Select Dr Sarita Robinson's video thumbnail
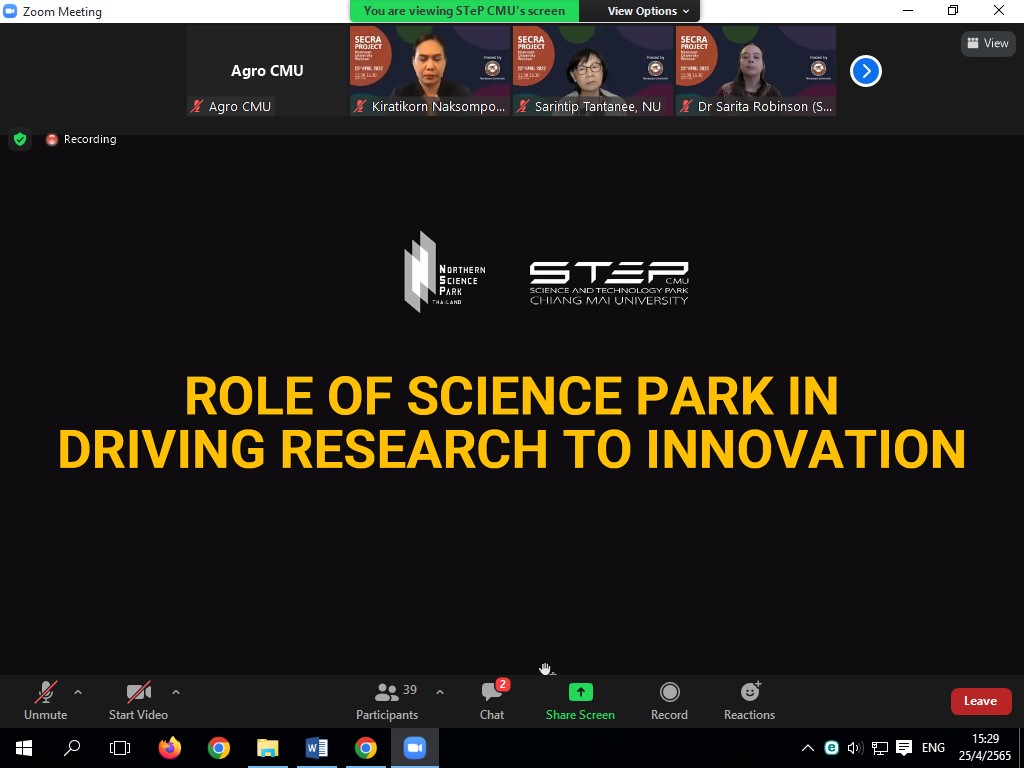This screenshot has height=768, width=1024. click(756, 71)
